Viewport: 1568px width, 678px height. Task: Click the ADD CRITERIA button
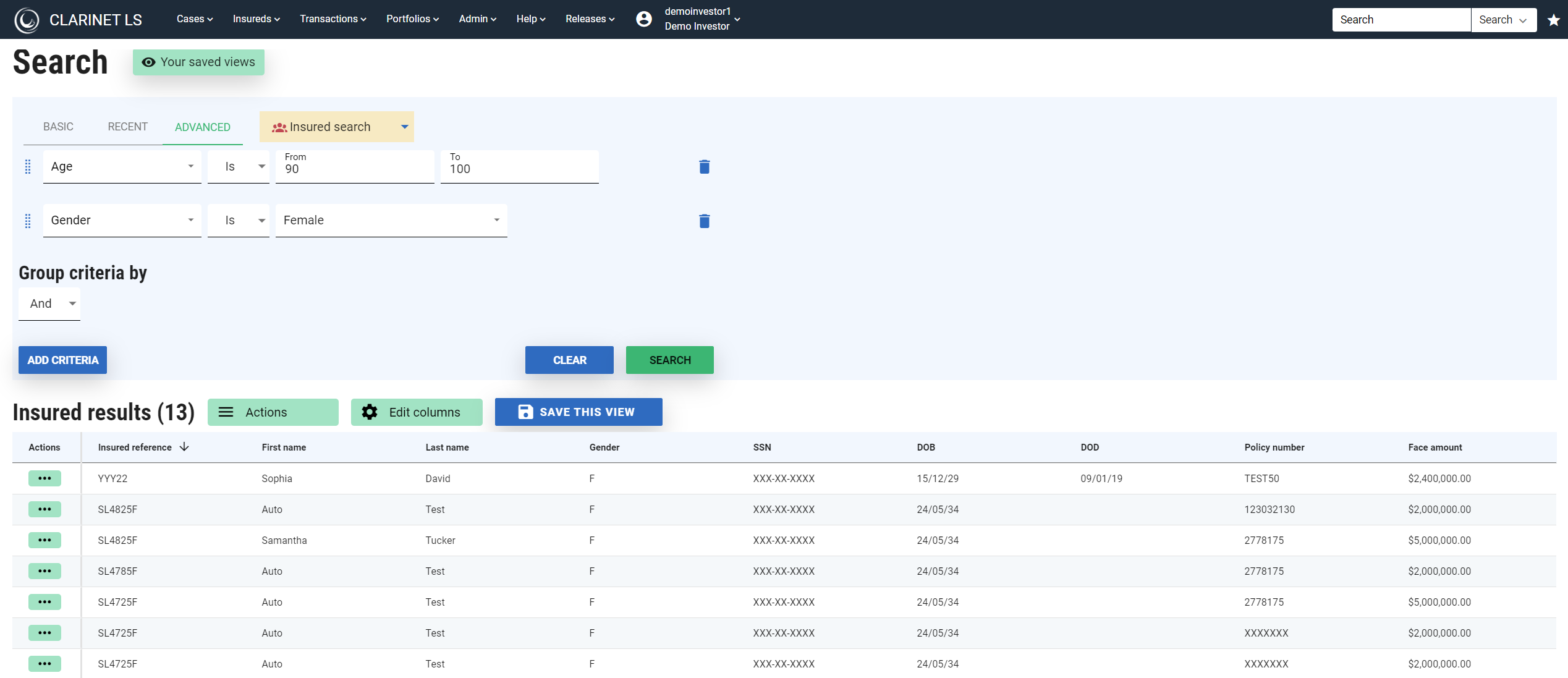point(62,360)
